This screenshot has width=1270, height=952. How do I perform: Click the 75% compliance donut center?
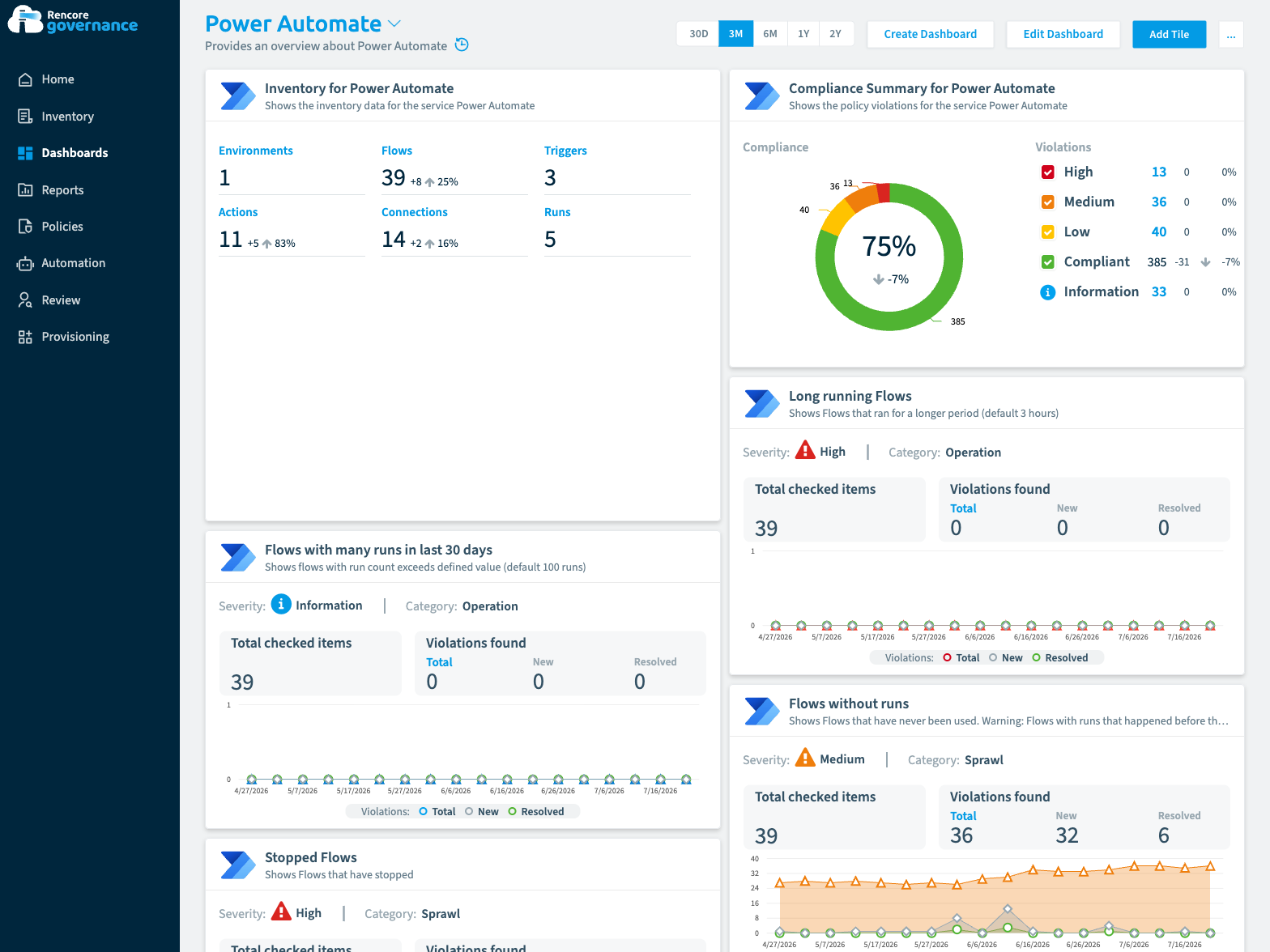(889, 246)
